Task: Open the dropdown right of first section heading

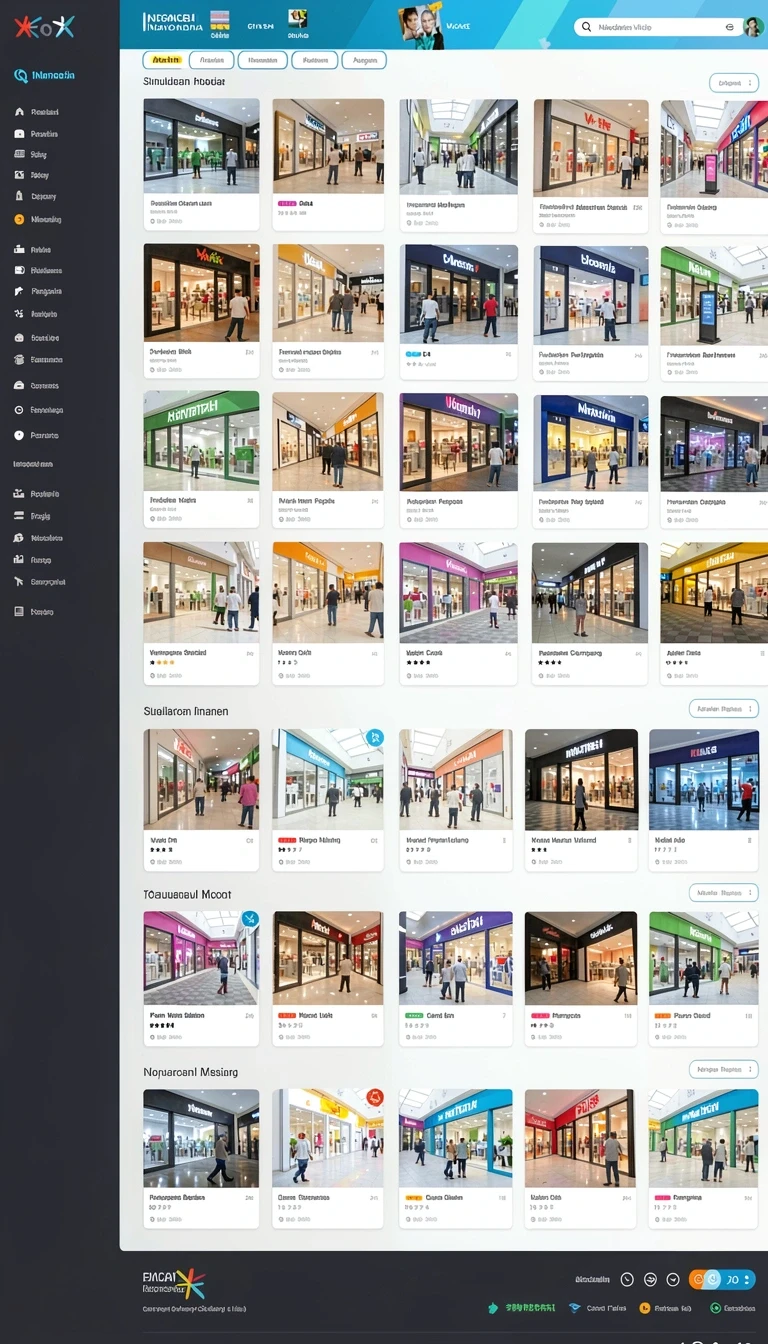Action: coord(733,83)
